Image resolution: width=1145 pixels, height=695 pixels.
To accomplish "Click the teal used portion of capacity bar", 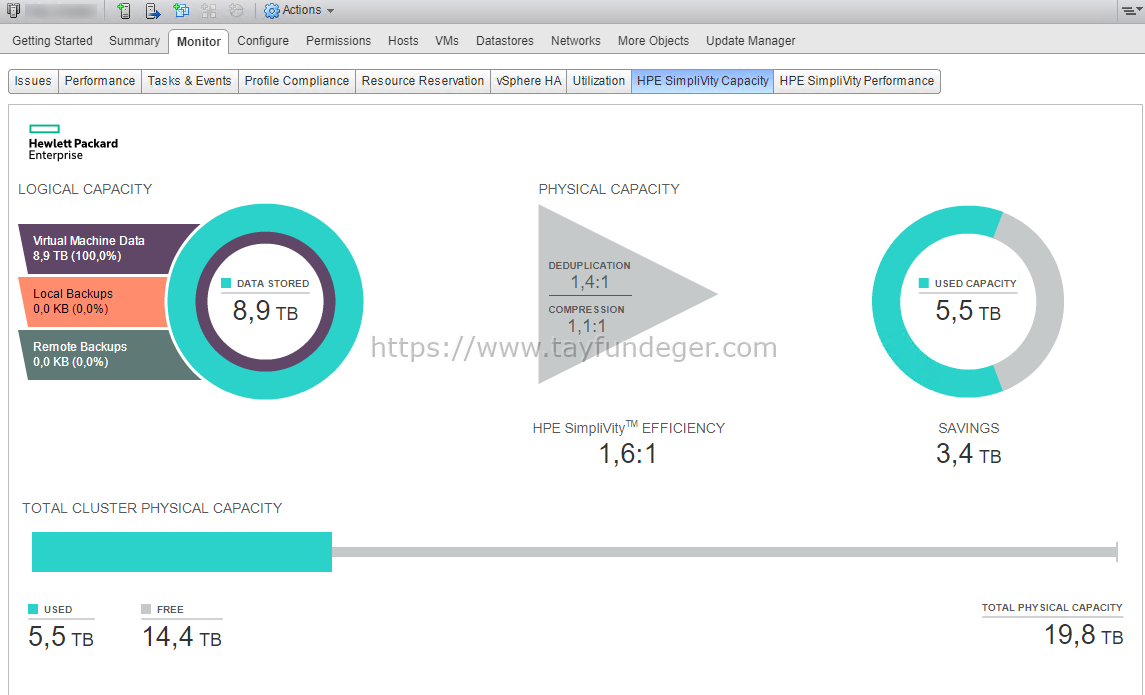I will point(182,552).
